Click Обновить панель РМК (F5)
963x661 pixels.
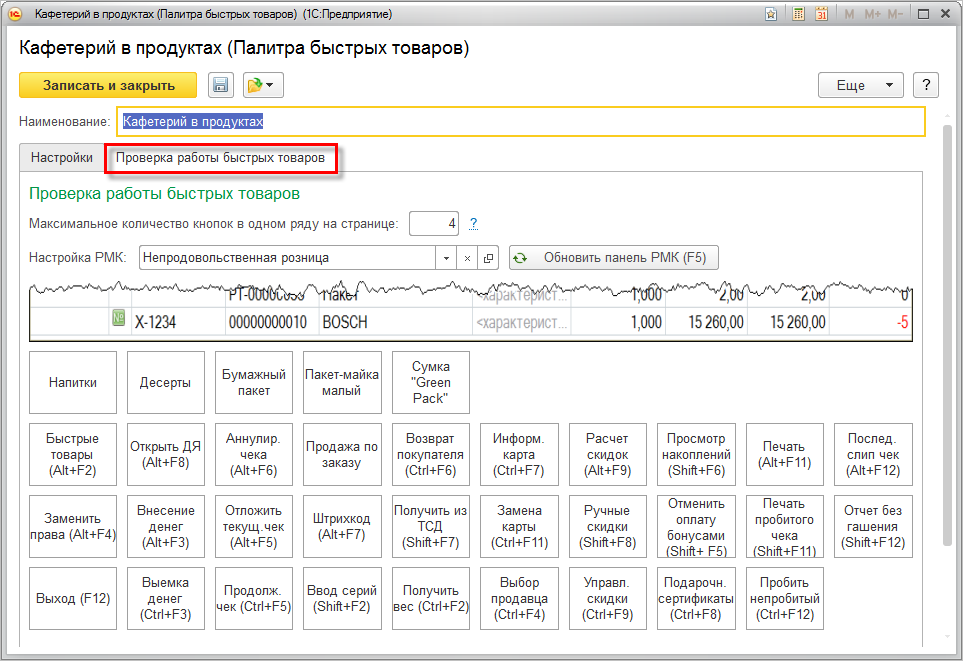point(613,258)
